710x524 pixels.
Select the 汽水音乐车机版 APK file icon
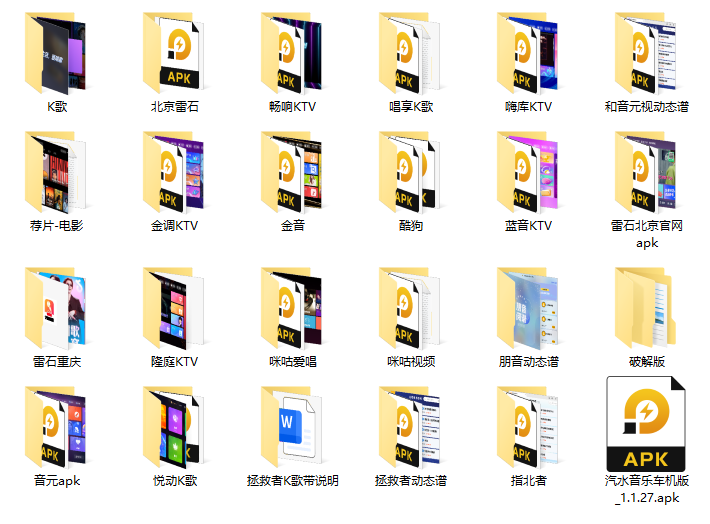(646, 424)
